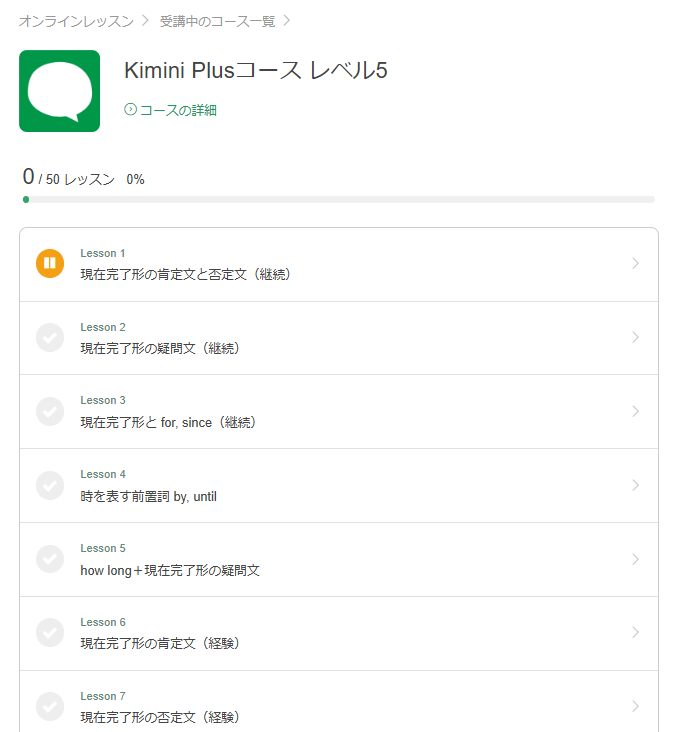This screenshot has width=680, height=732.
Task: Click the gray checkmark icon on Lesson 7
Action: point(50,706)
